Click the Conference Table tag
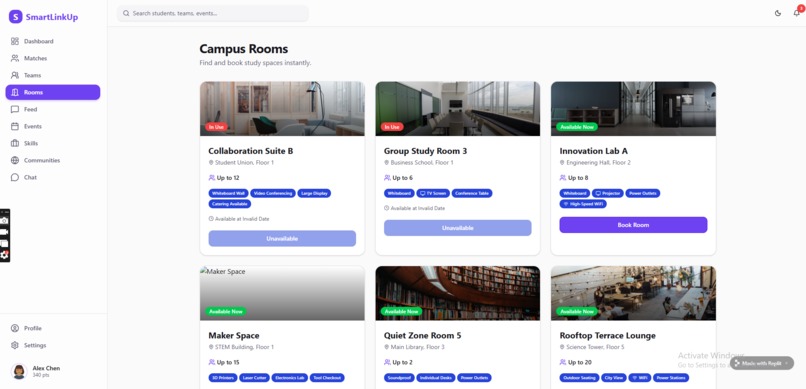The width and height of the screenshot is (806, 389). pos(472,193)
